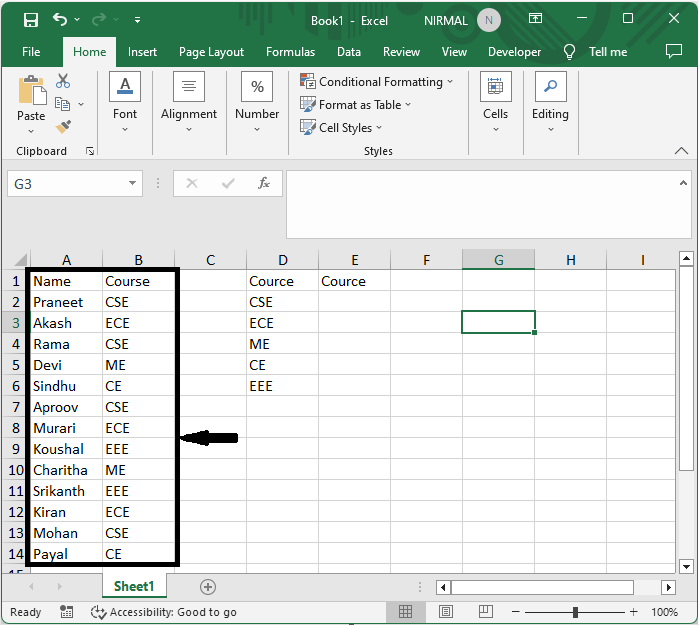The width and height of the screenshot is (699, 625).
Task: Open the Review tab
Action: pyautogui.click(x=401, y=52)
